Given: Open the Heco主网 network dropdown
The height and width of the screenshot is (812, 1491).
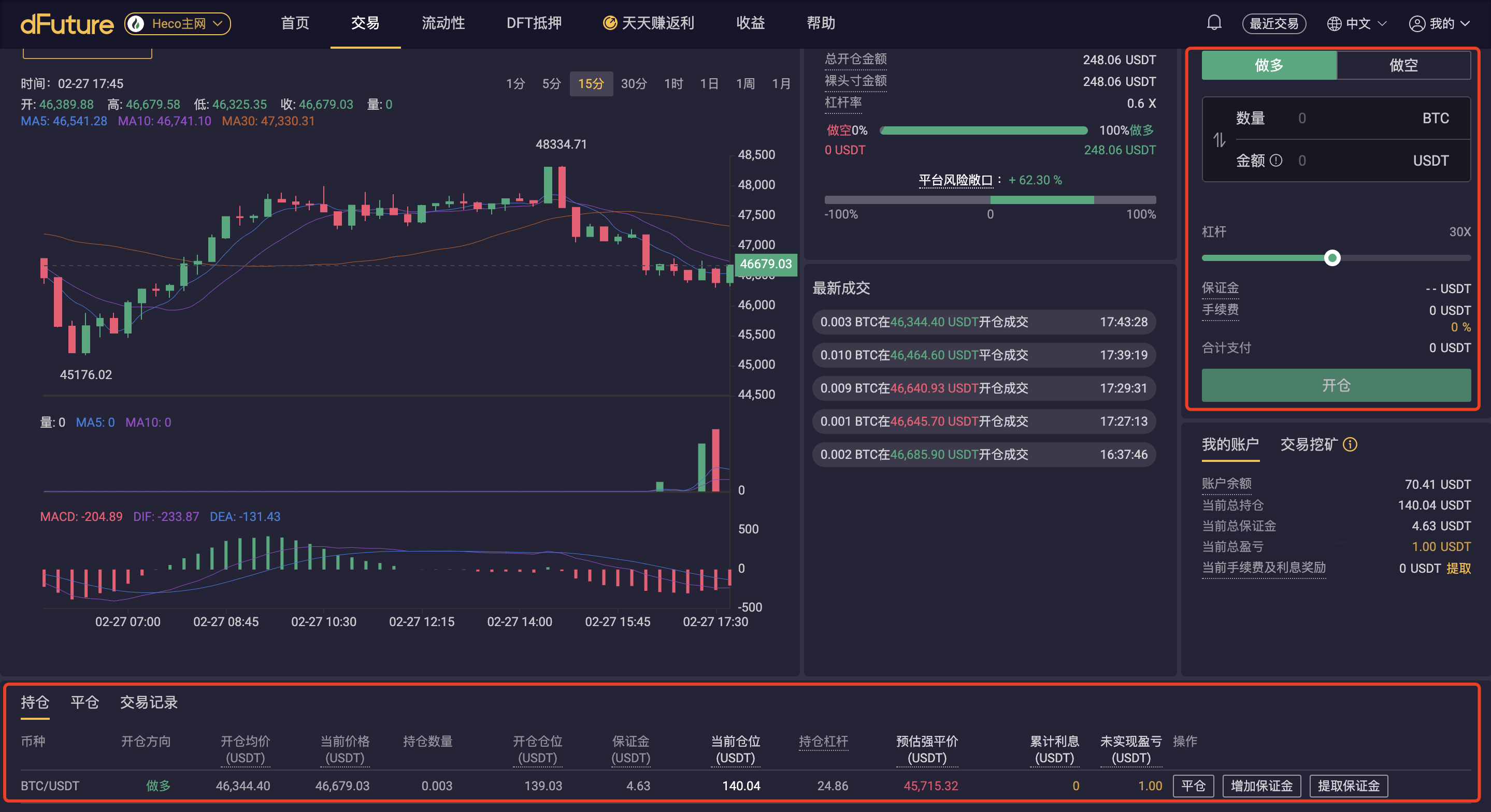Looking at the screenshot, I should (178, 24).
